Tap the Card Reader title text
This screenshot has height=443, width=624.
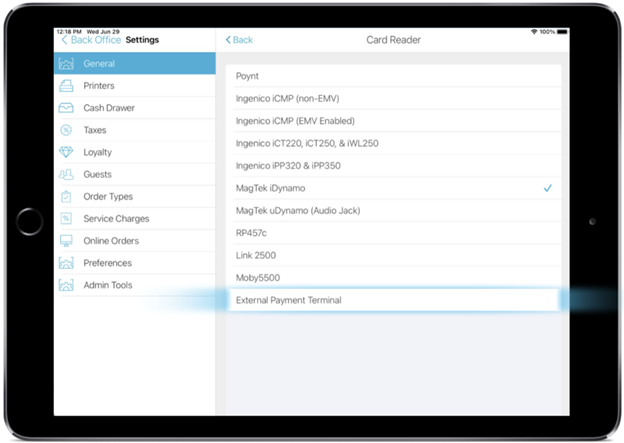tap(393, 40)
